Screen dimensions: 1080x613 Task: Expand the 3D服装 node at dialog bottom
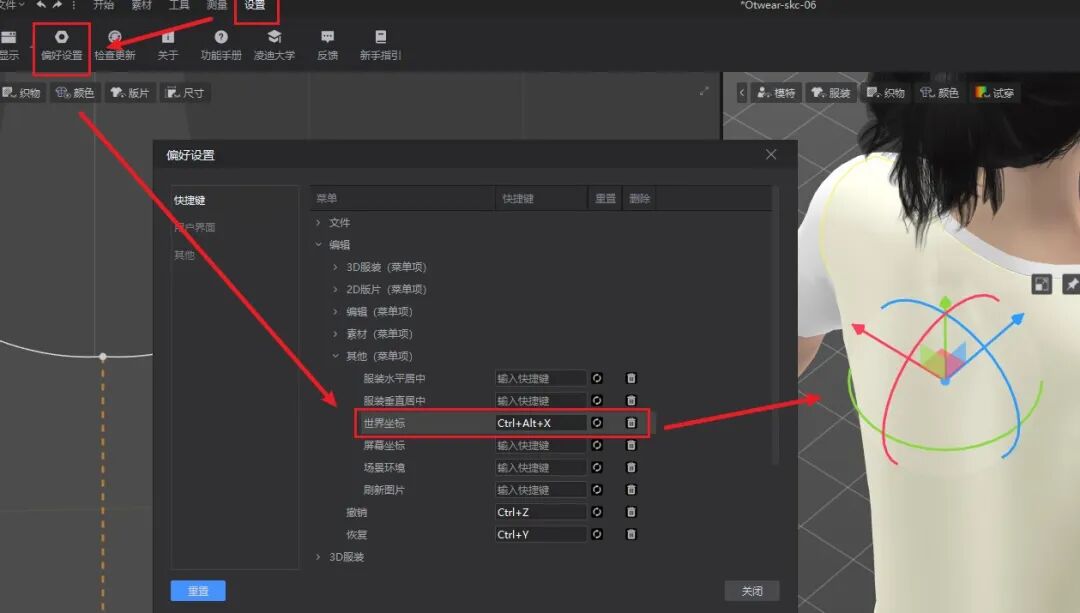(x=320, y=556)
